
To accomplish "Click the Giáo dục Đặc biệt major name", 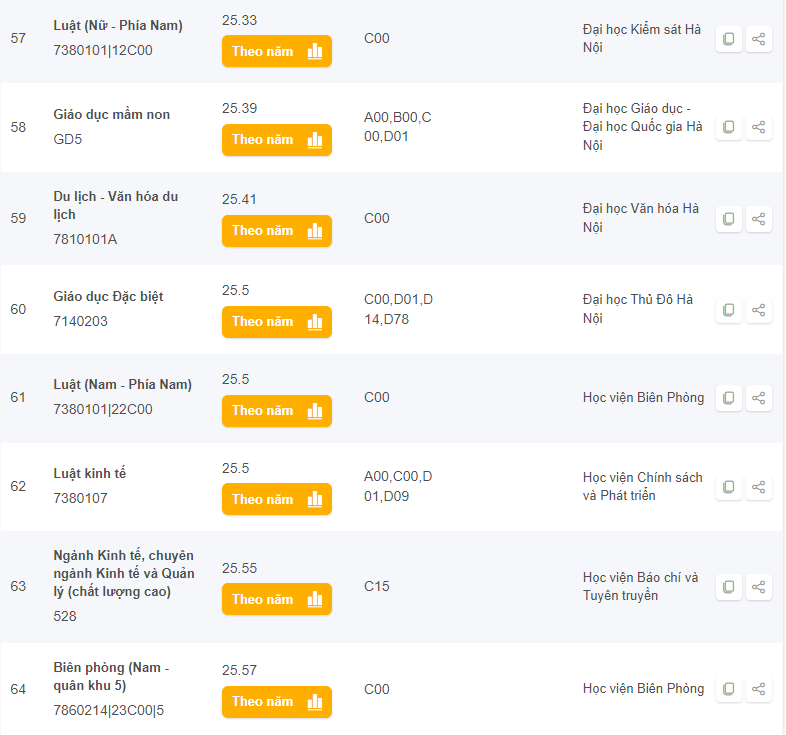I will point(108,296).
